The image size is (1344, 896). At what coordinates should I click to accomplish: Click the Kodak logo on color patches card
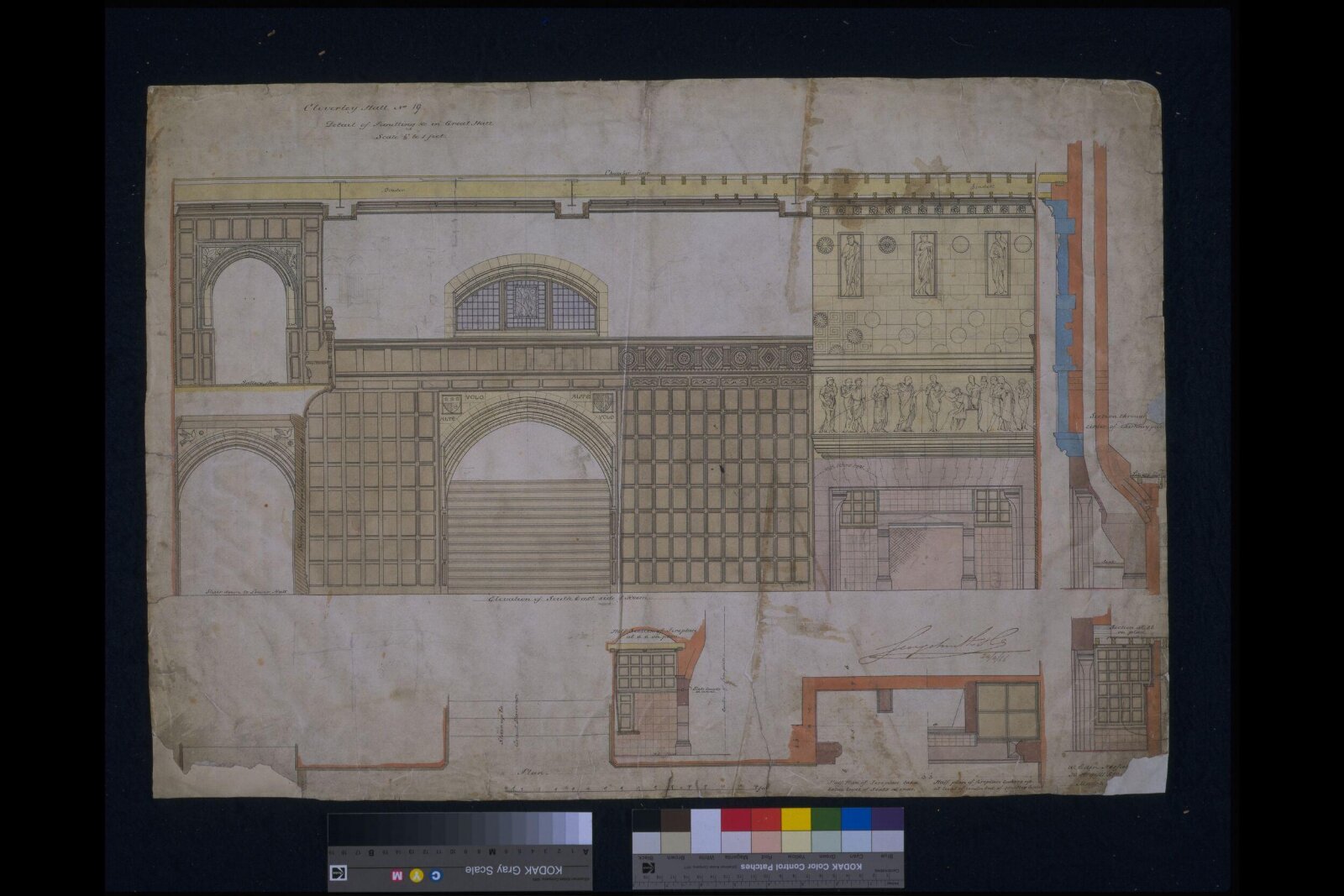pos(648,867)
